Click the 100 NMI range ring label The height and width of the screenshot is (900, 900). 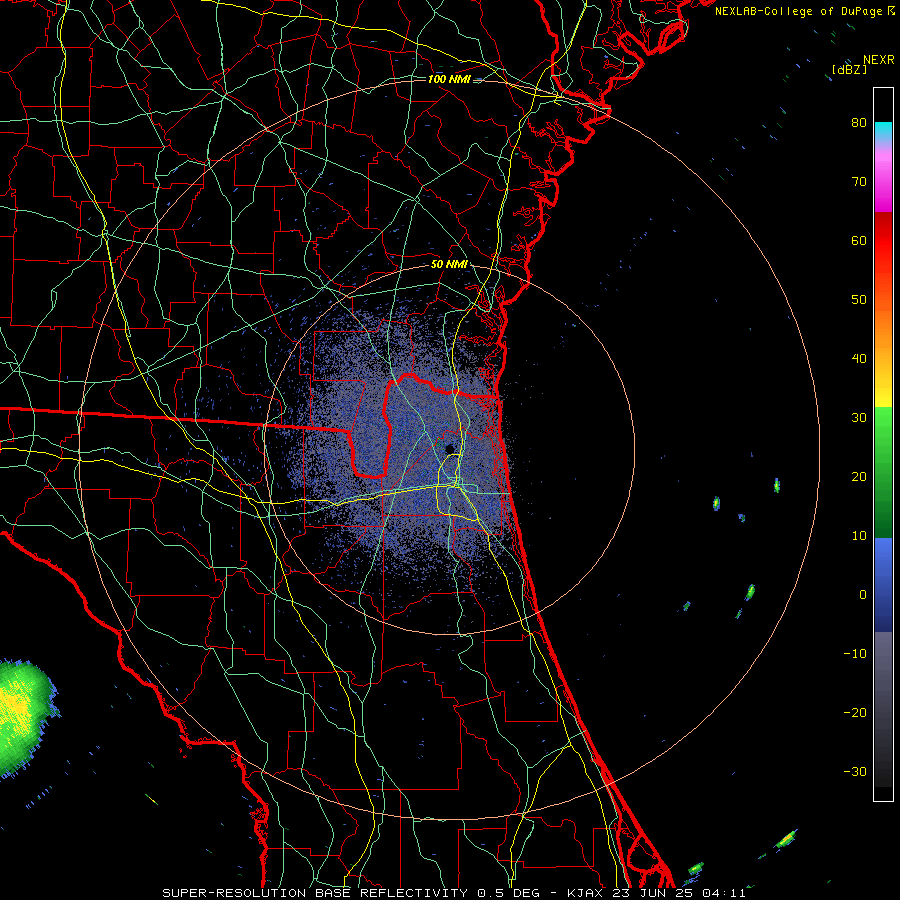click(449, 79)
